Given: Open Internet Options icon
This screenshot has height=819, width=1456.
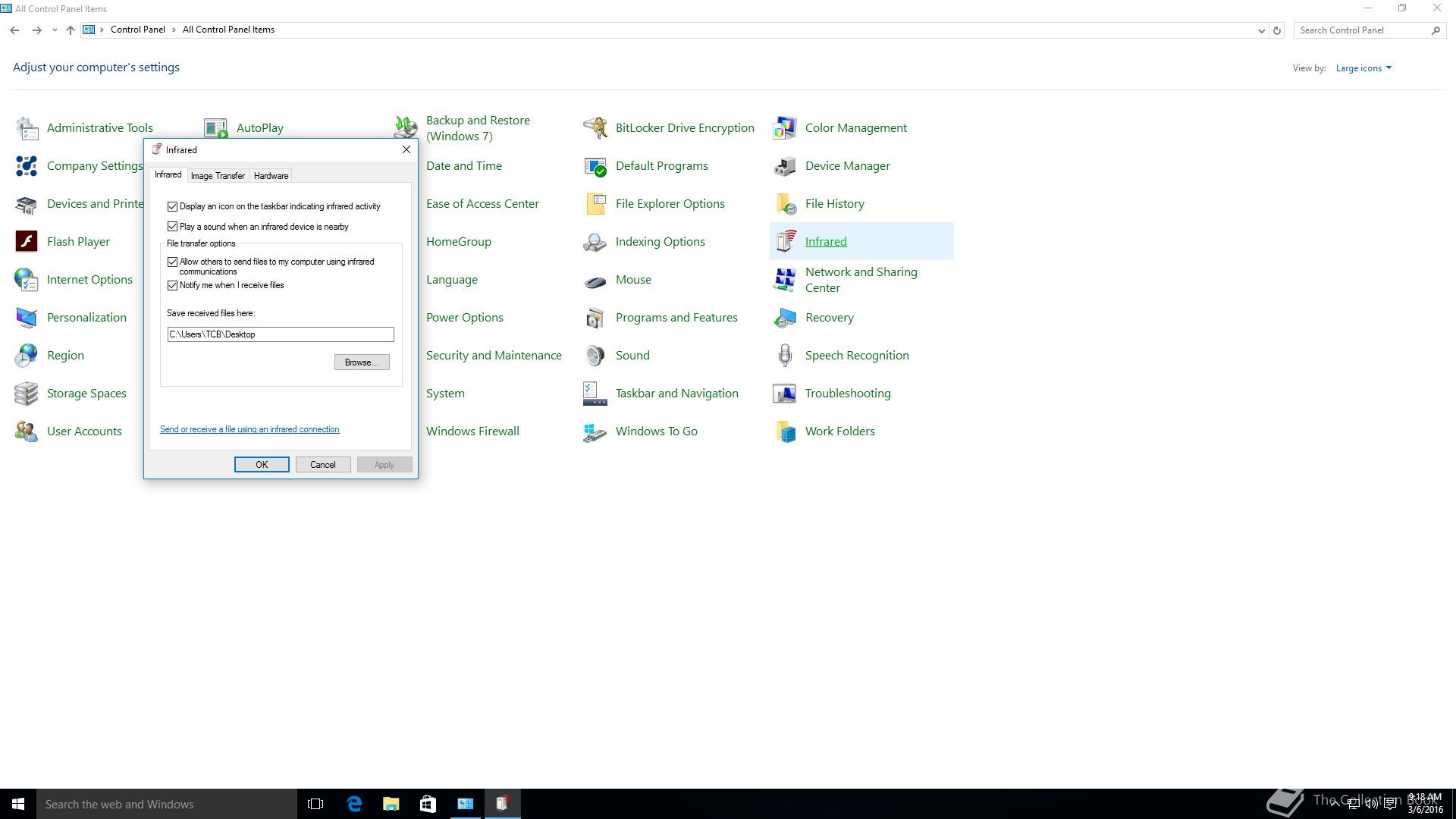Looking at the screenshot, I should click(27, 280).
